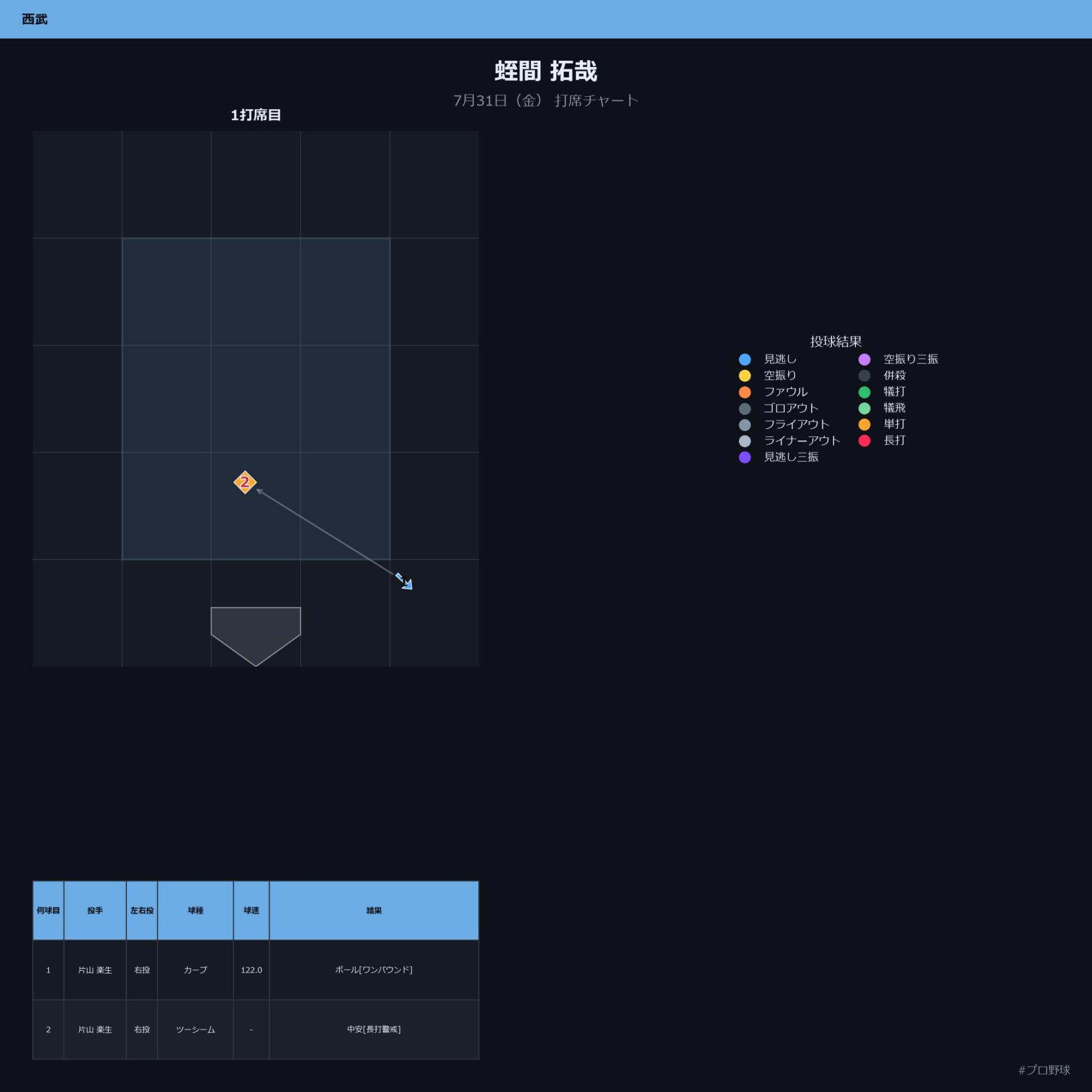
Task: Toggle the 見逃し legend dot
Action: click(744, 359)
